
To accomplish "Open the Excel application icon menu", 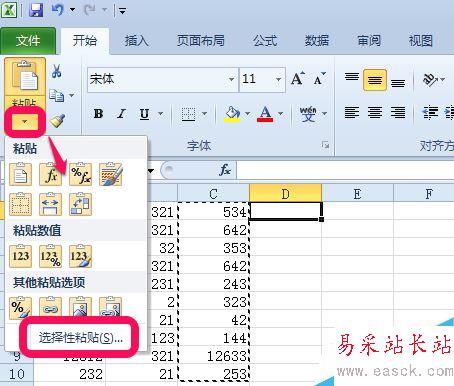I will 9,10.
